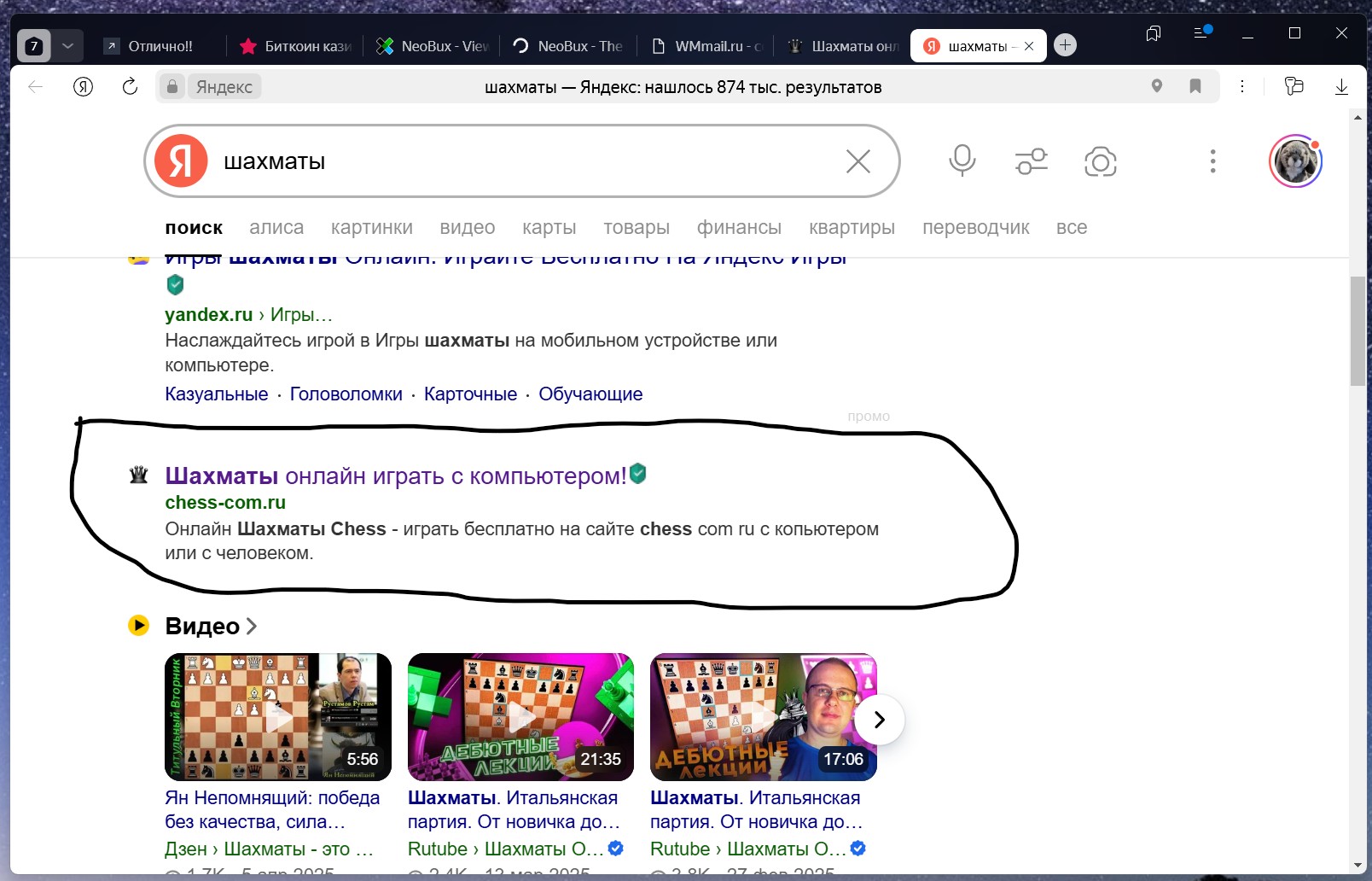Select the товары tab
The height and width of the screenshot is (881, 1372).
637,228
